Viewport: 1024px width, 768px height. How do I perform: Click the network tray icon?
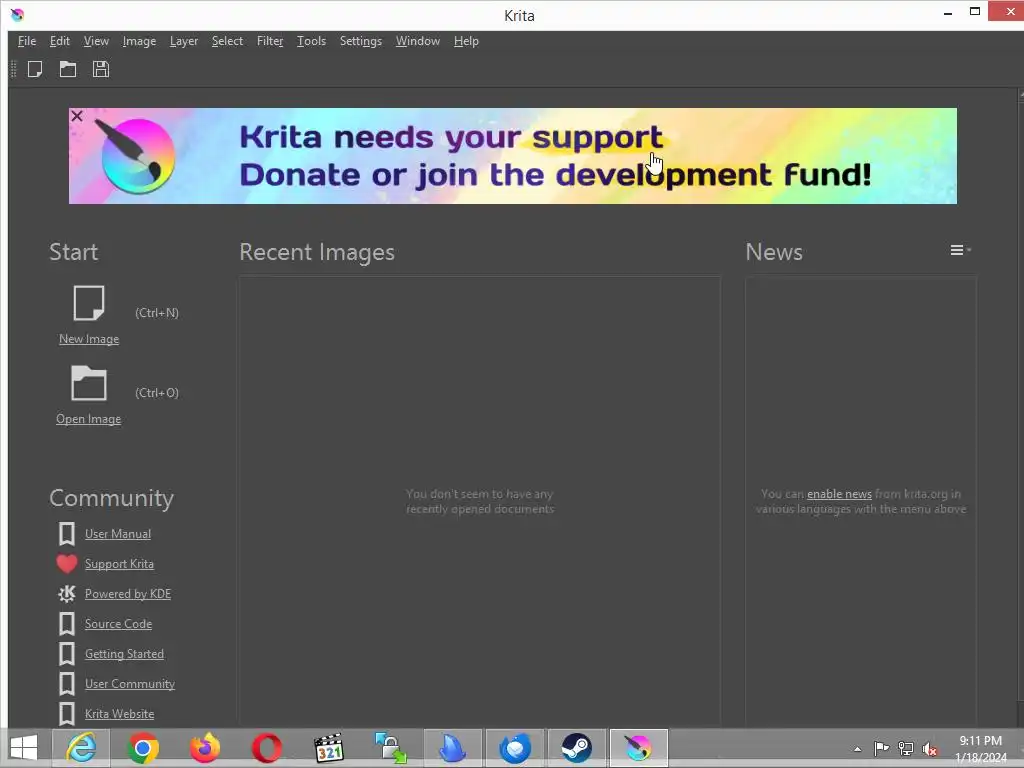point(906,748)
